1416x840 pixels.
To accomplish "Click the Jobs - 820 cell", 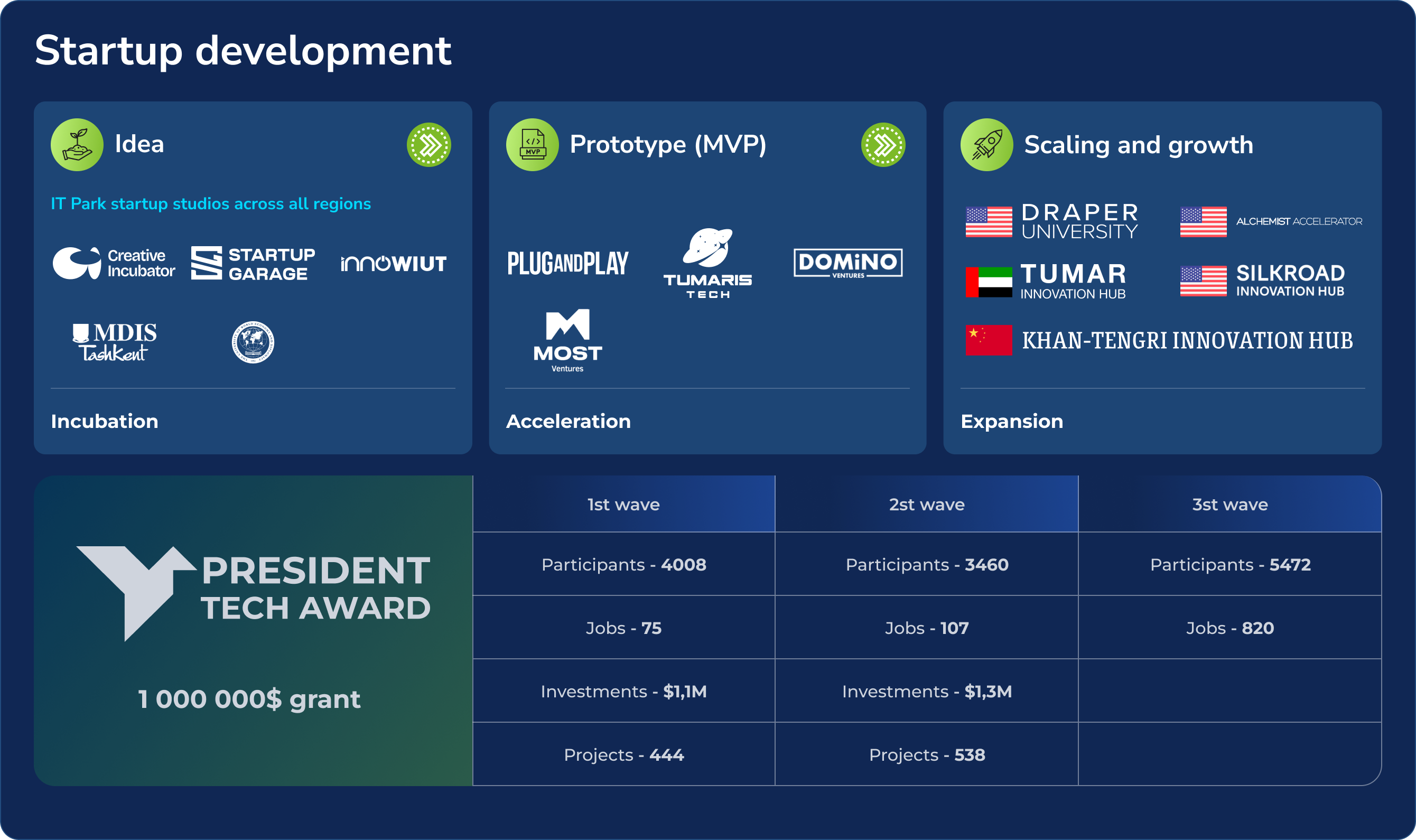I will tap(1231, 628).
